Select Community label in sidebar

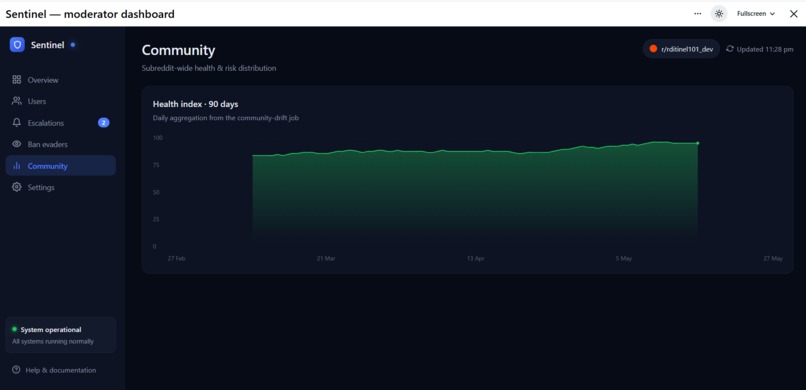pyautogui.click(x=47, y=166)
